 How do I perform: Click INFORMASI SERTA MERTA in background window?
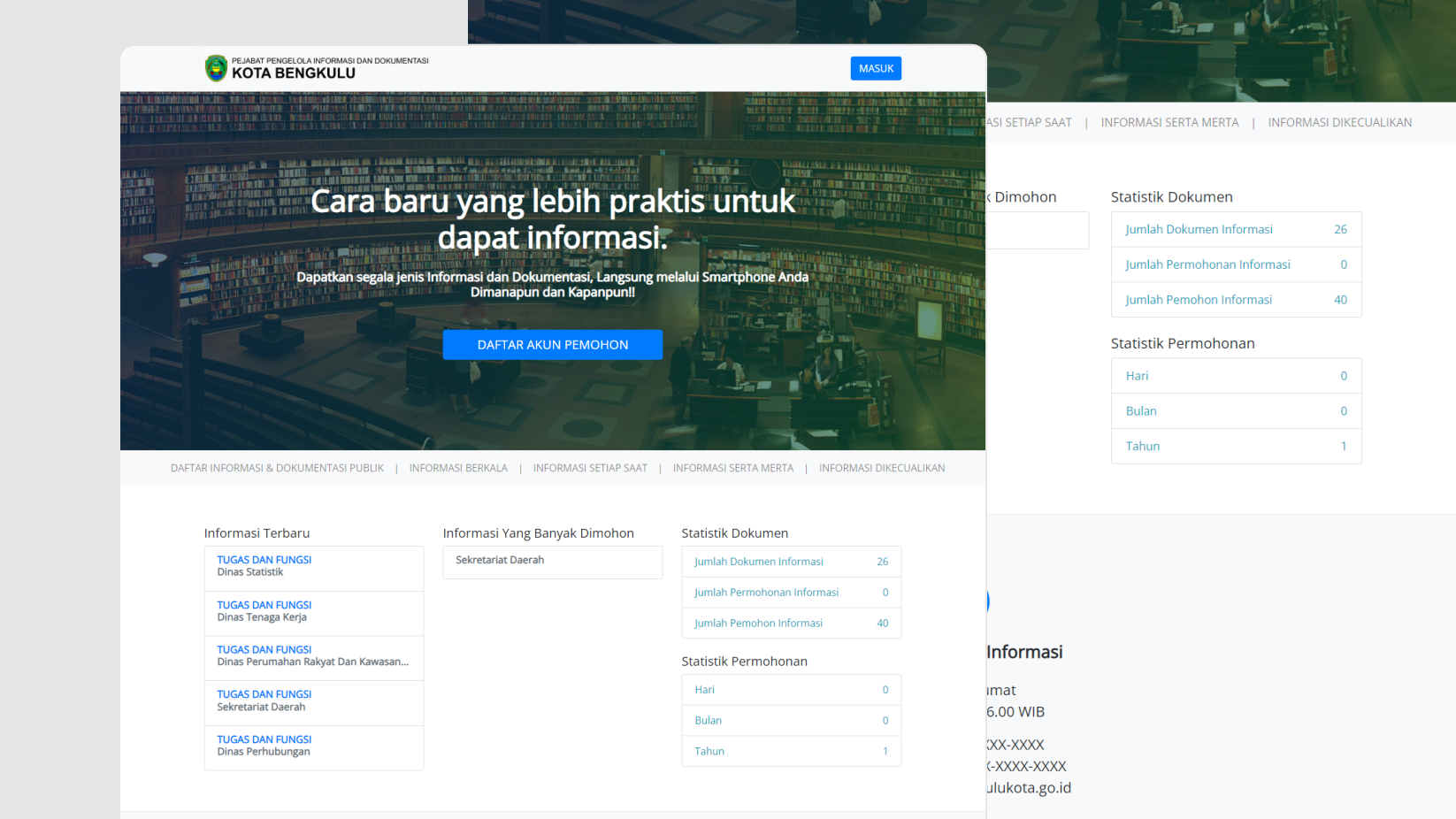click(x=1169, y=123)
